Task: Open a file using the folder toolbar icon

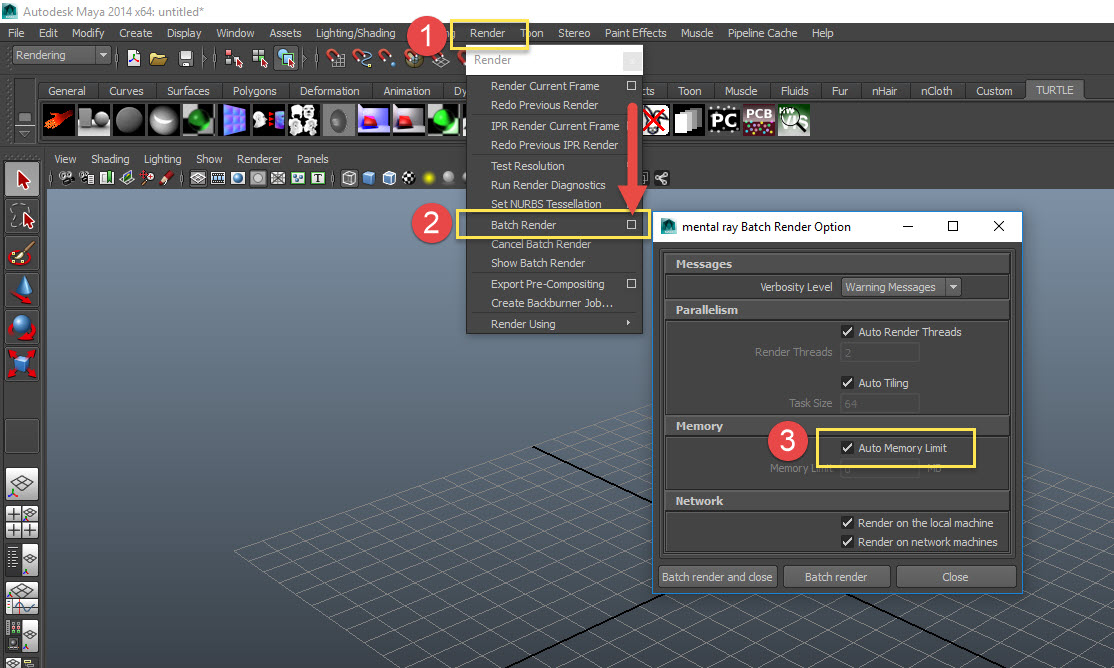Action: (157, 58)
